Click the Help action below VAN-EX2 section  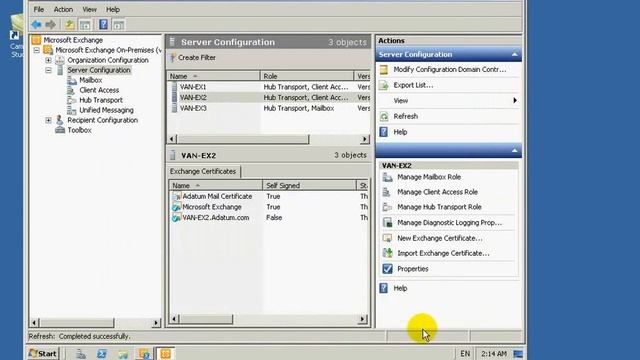click(x=400, y=288)
